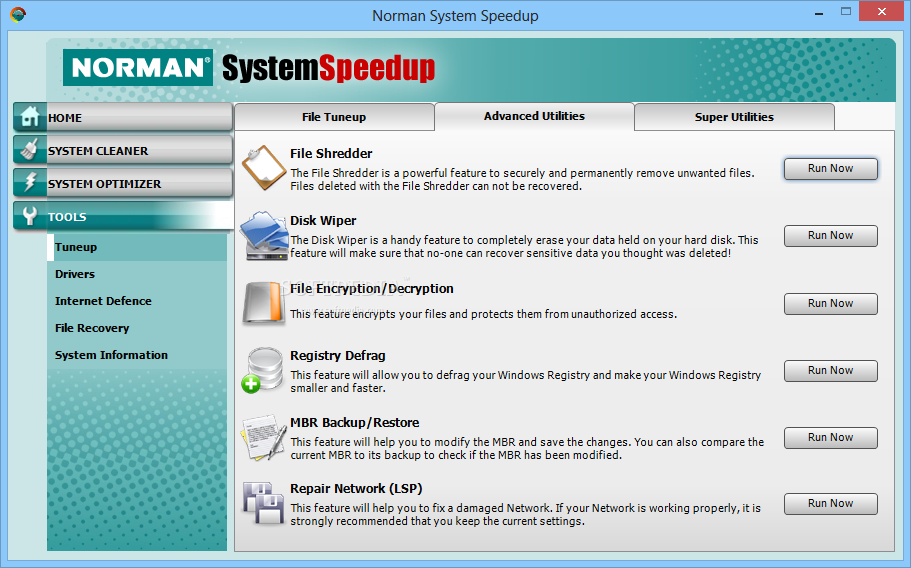911x568 pixels.
Task: Click the Registry Defrag heading
Action: click(x=338, y=355)
